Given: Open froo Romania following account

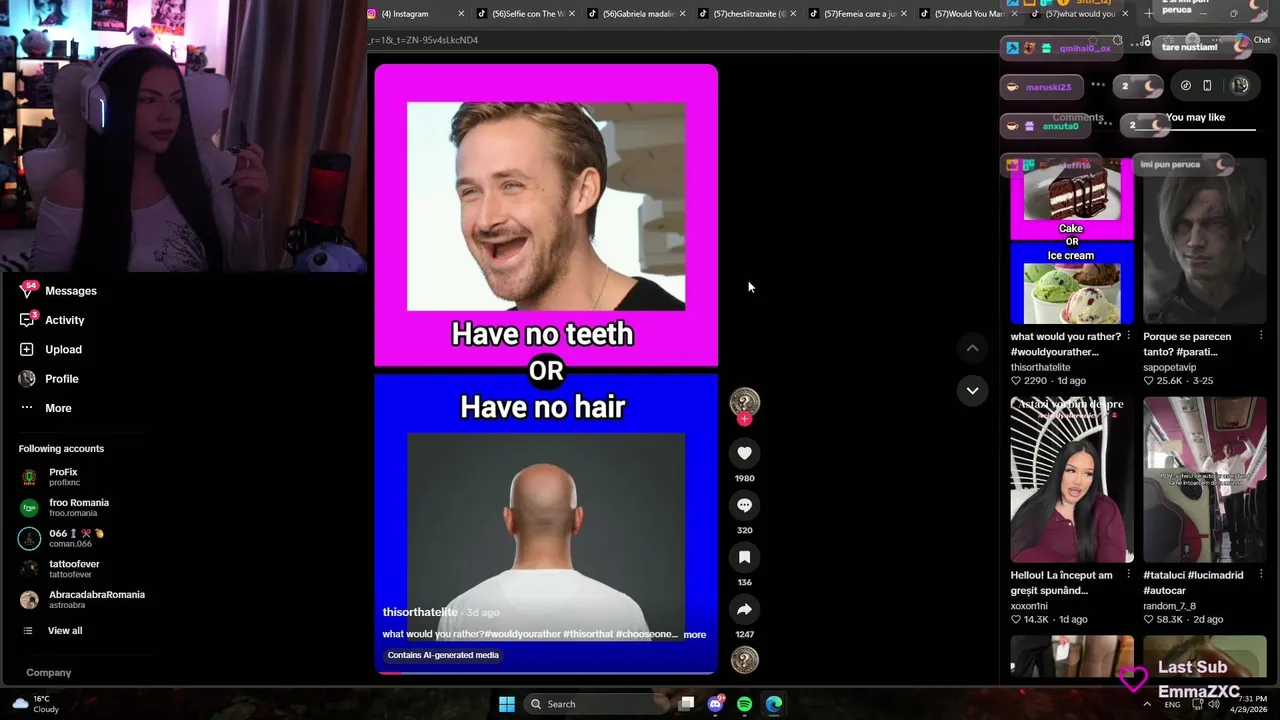Looking at the screenshot, I should [x=64, y=508].
